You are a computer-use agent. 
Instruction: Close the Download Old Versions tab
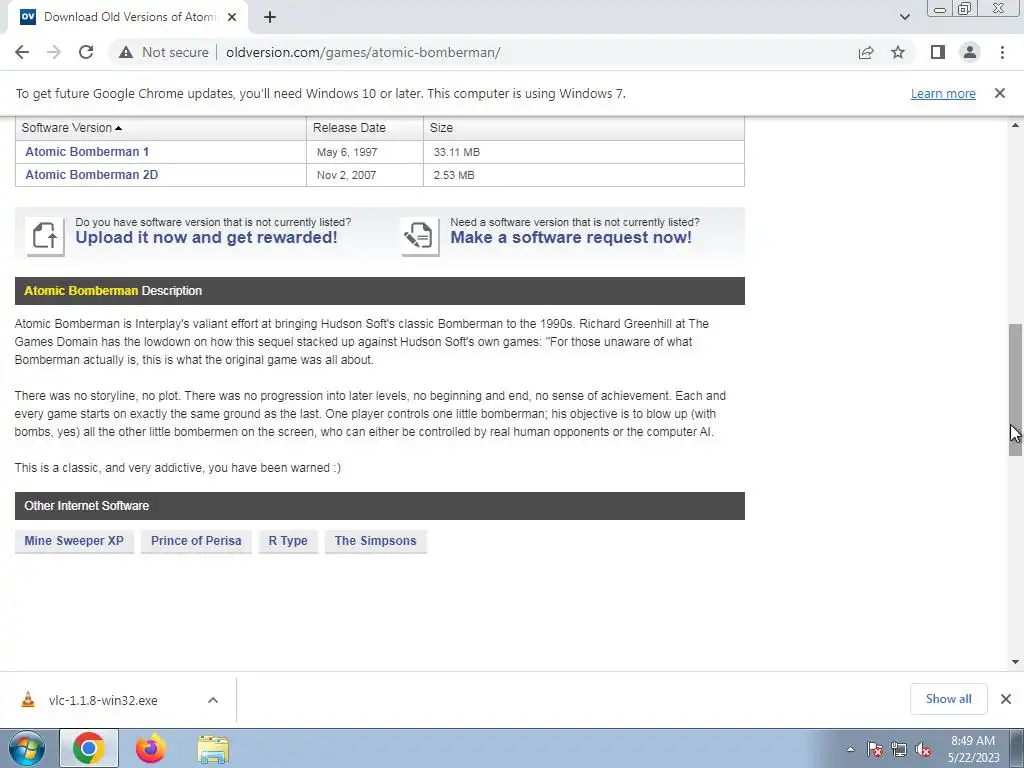tap(232, 17)
